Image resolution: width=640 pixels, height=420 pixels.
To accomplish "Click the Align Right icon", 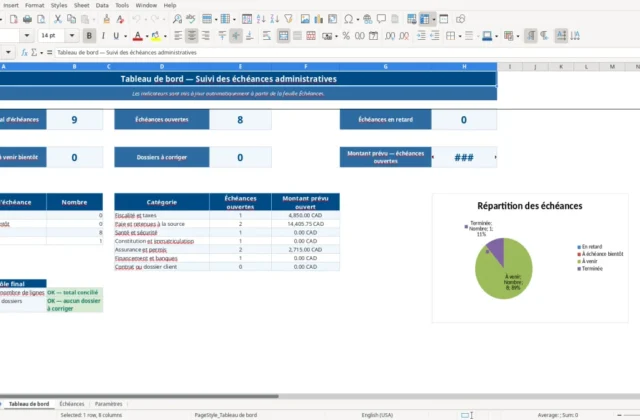I will point(205,36).
